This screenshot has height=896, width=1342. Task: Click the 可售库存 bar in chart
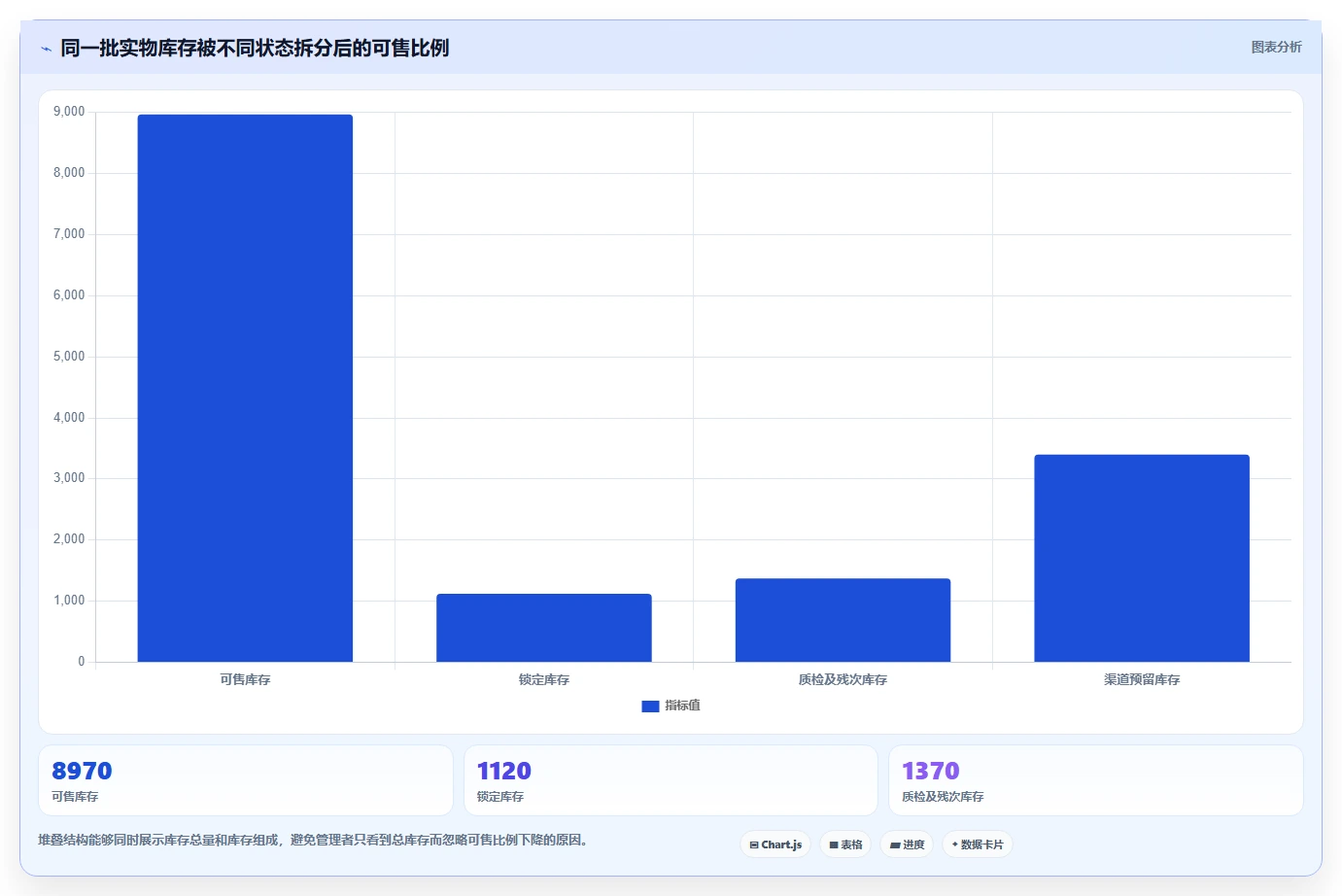tap(245, 388)
